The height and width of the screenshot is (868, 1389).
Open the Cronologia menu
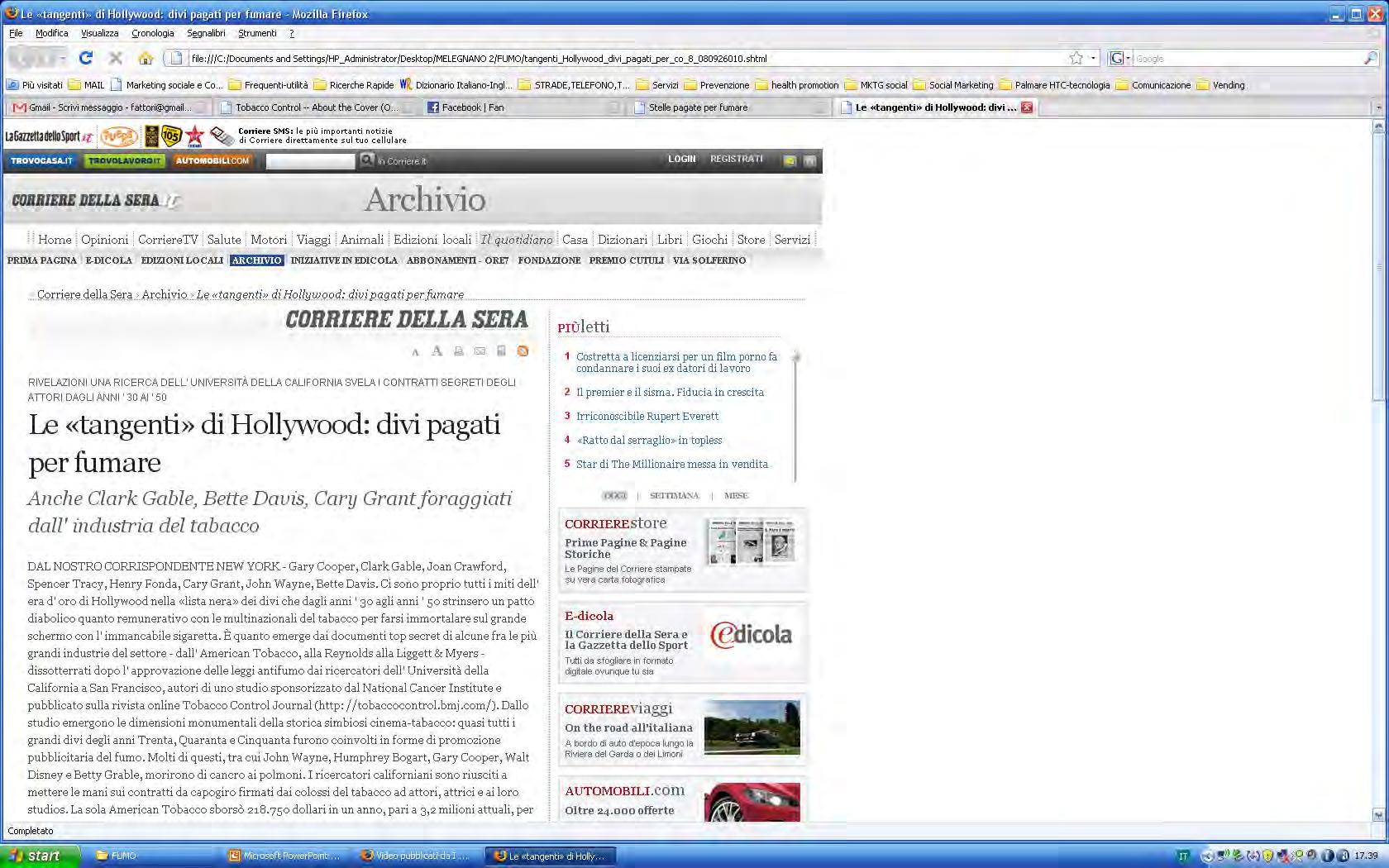tap(152, 33)
